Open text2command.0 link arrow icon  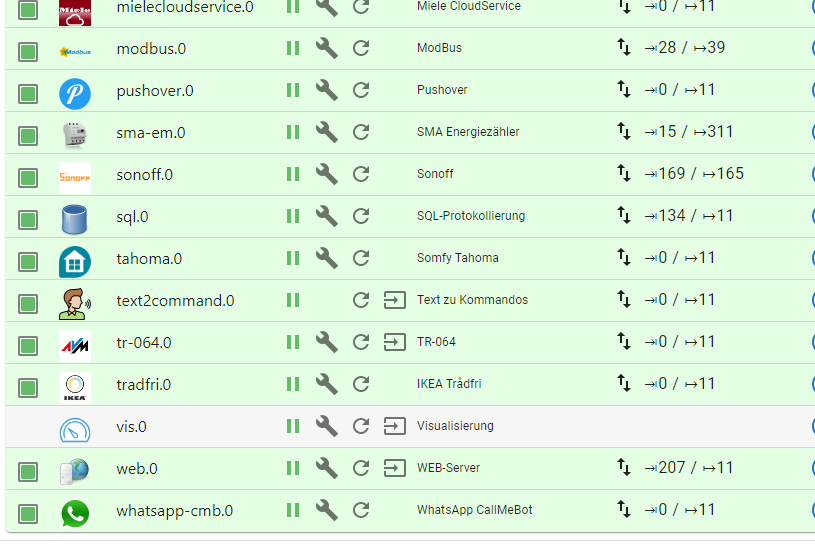point(395,300)
